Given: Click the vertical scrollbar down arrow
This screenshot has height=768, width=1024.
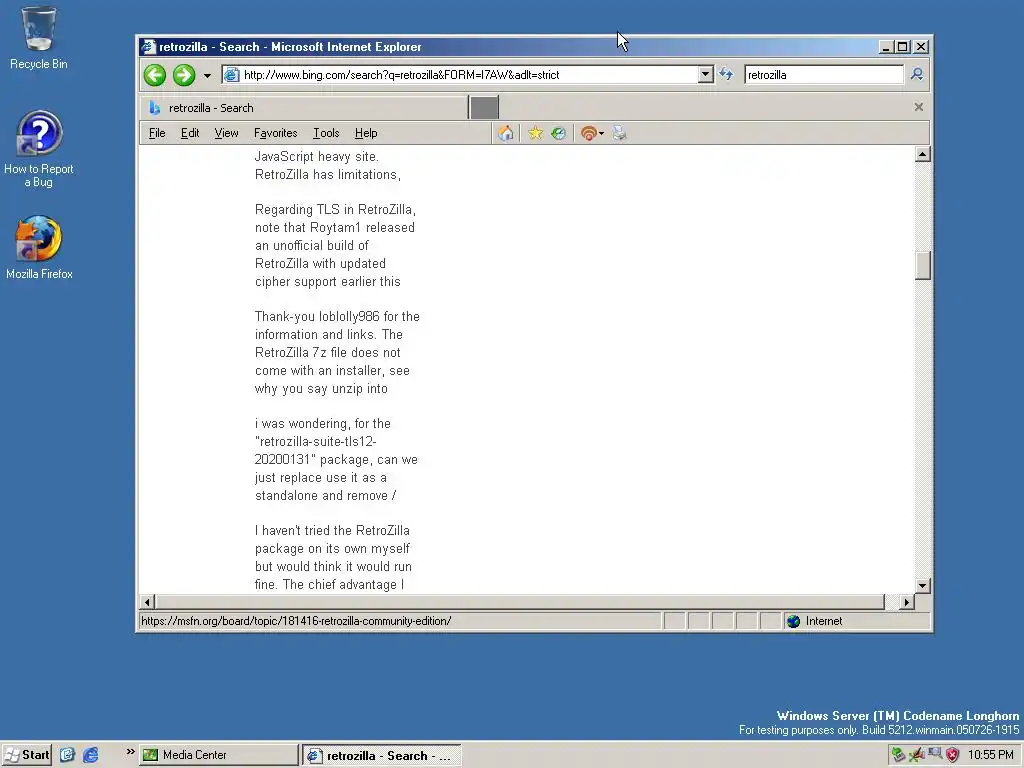Looking at the screenshot, I should 922,586.
